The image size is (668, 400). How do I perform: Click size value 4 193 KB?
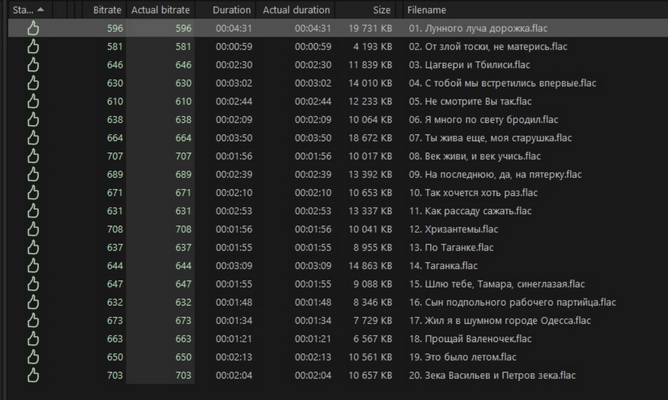click(x=372, y=46)
